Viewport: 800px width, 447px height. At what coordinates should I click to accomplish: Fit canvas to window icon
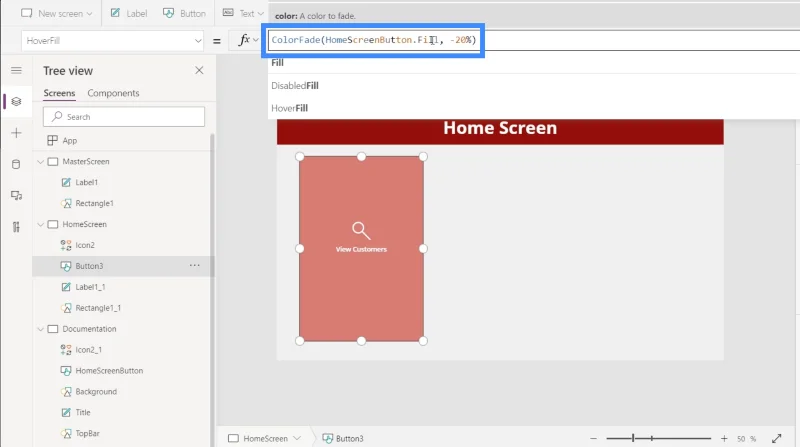click(777, 438)
